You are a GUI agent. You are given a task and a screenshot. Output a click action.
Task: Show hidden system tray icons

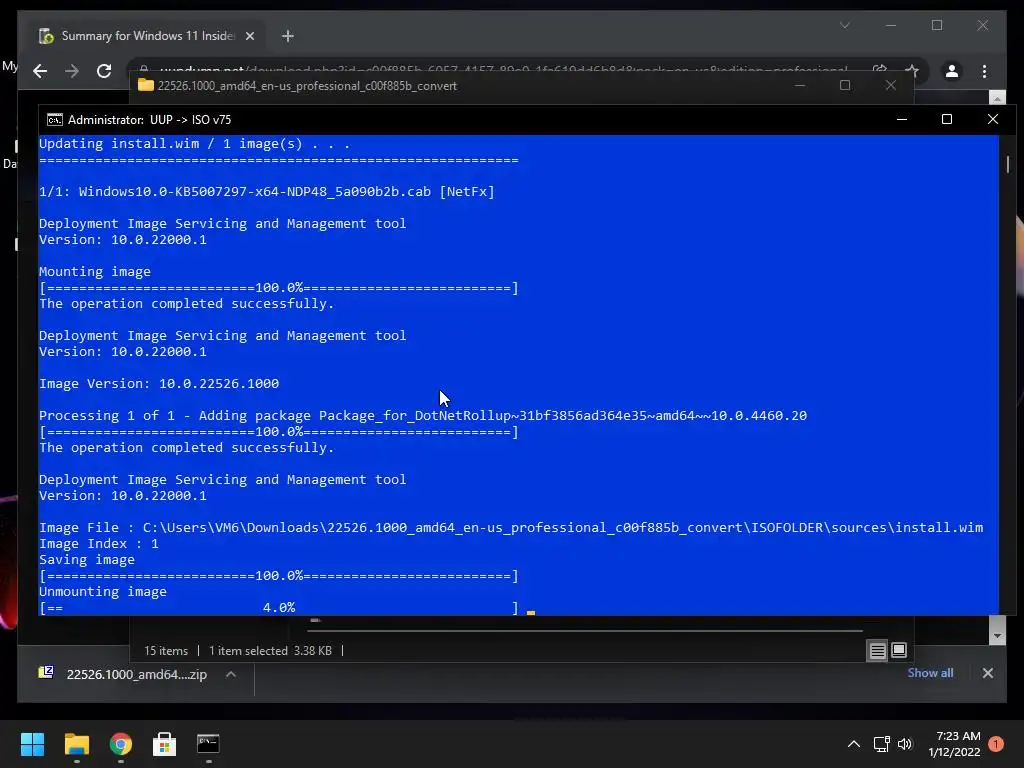pos(854,744)
